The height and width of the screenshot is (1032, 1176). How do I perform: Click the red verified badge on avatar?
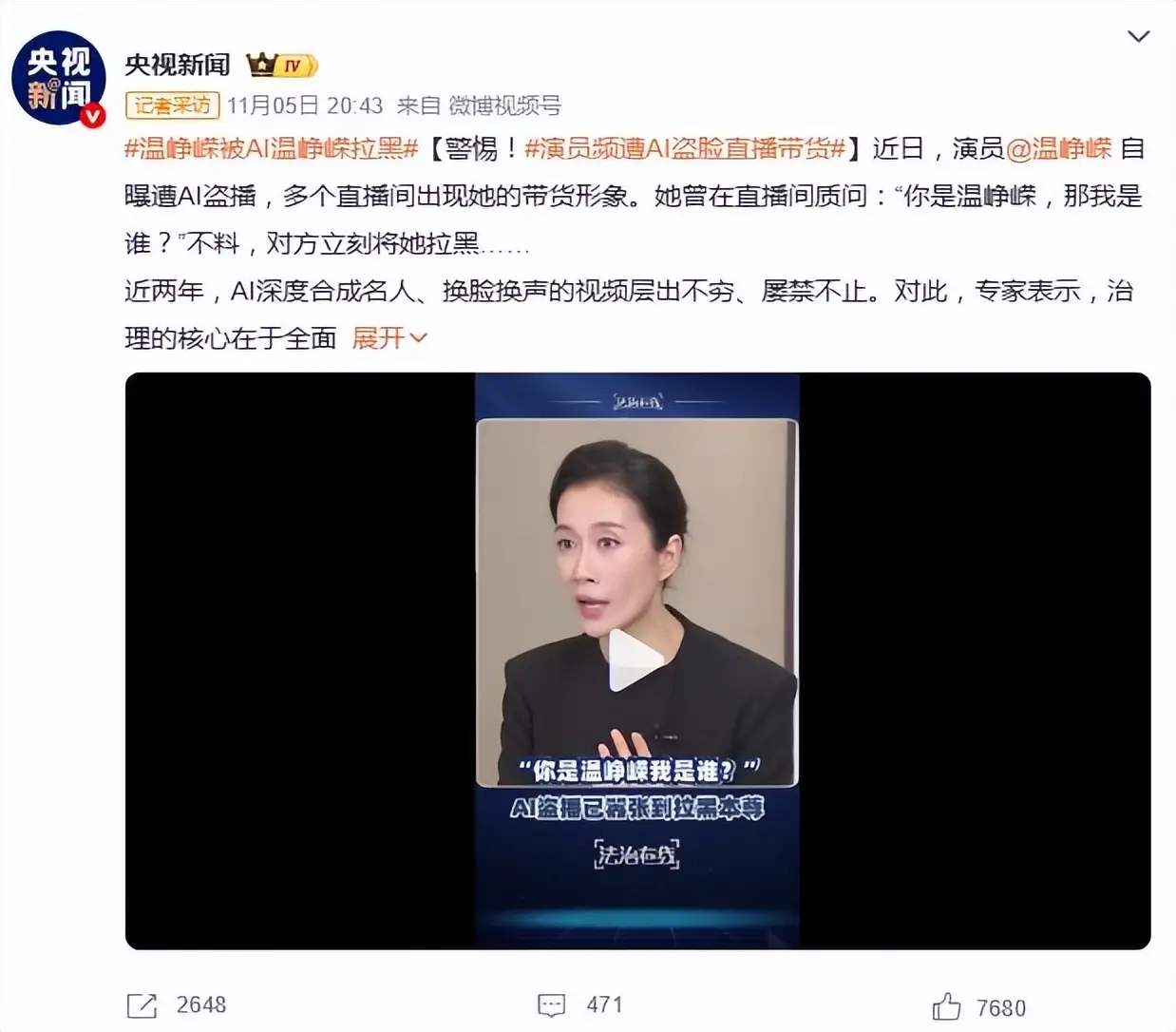(x=92, y=115)
